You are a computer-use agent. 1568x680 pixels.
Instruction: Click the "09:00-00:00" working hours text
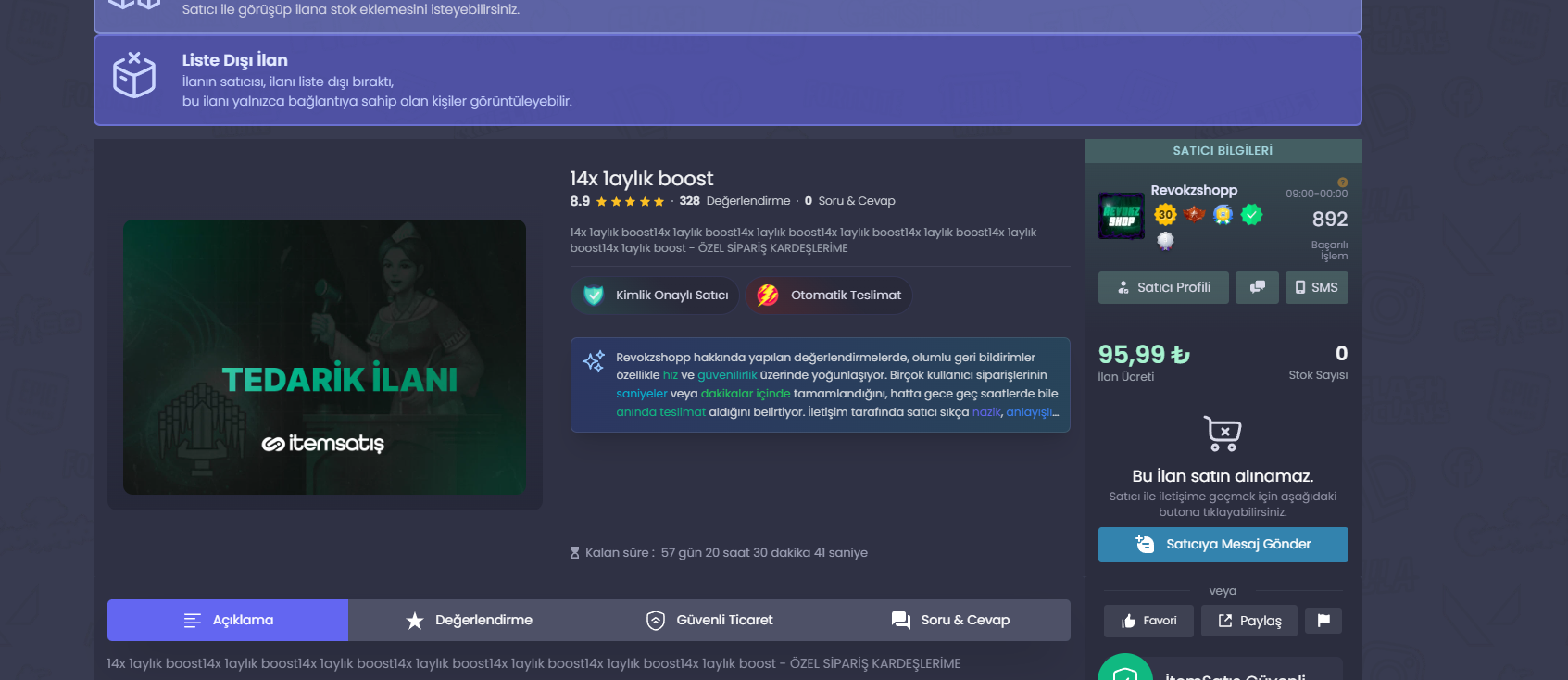(x=1317, y=194)
